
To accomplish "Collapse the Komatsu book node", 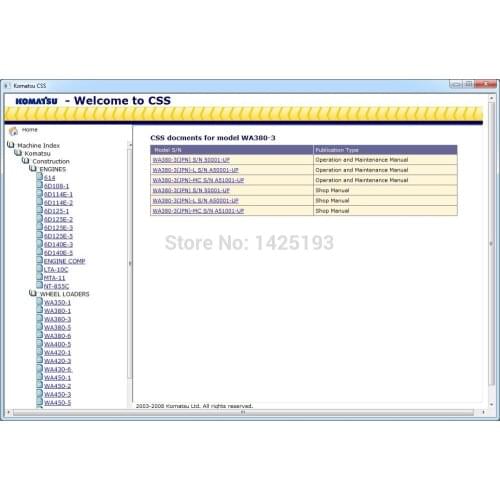I will coord(18,153).
